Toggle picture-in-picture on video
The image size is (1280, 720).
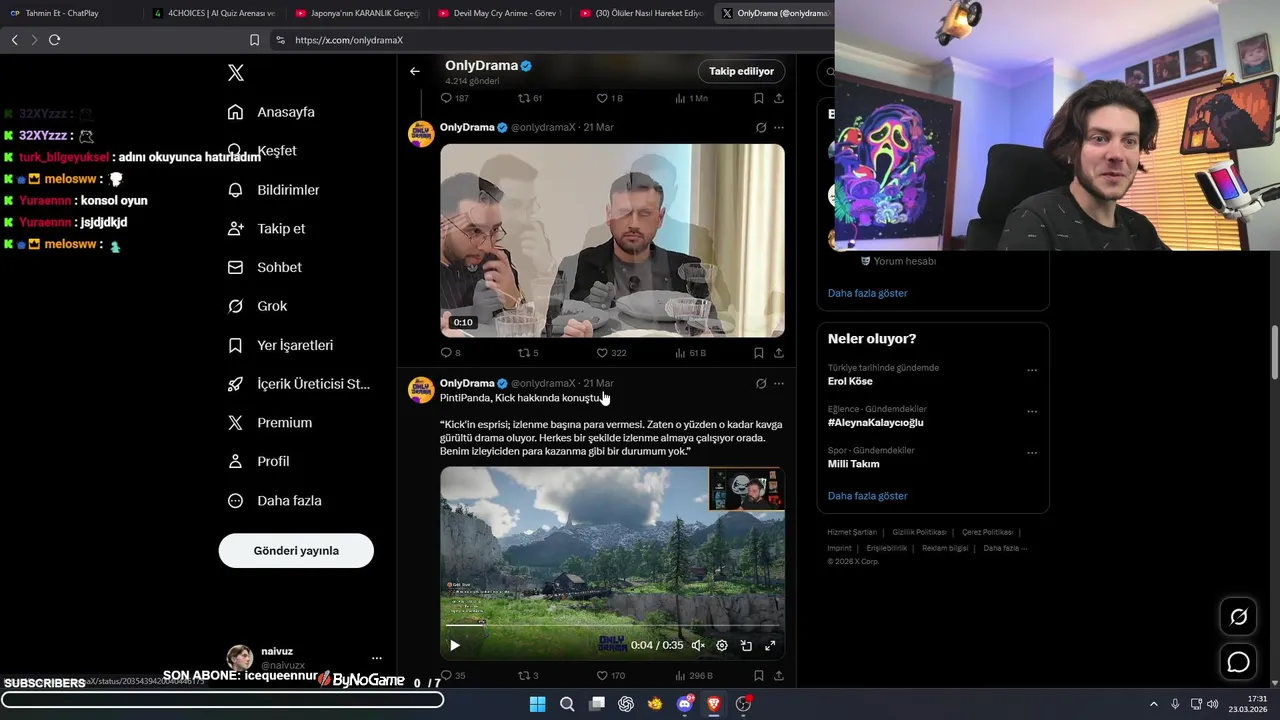[x=746, y=646]
